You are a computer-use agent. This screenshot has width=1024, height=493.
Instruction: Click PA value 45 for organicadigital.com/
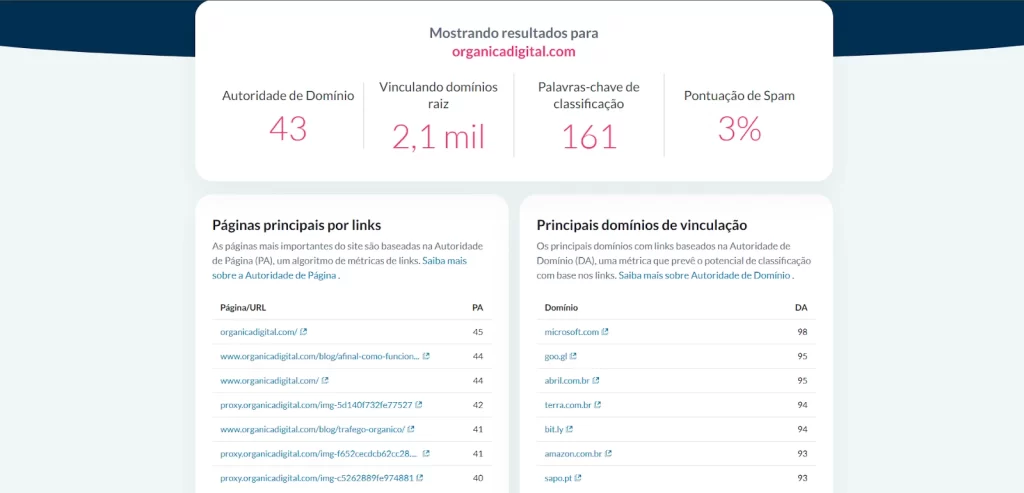(x=477, y=332)
